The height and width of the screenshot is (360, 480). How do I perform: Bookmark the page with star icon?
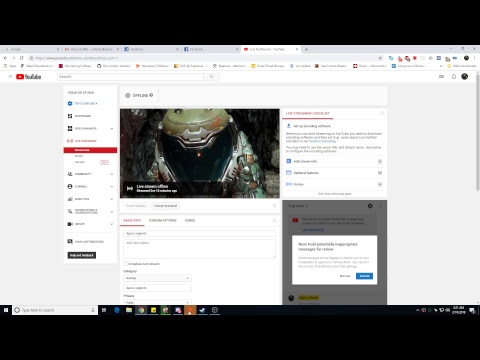point(380,58)
